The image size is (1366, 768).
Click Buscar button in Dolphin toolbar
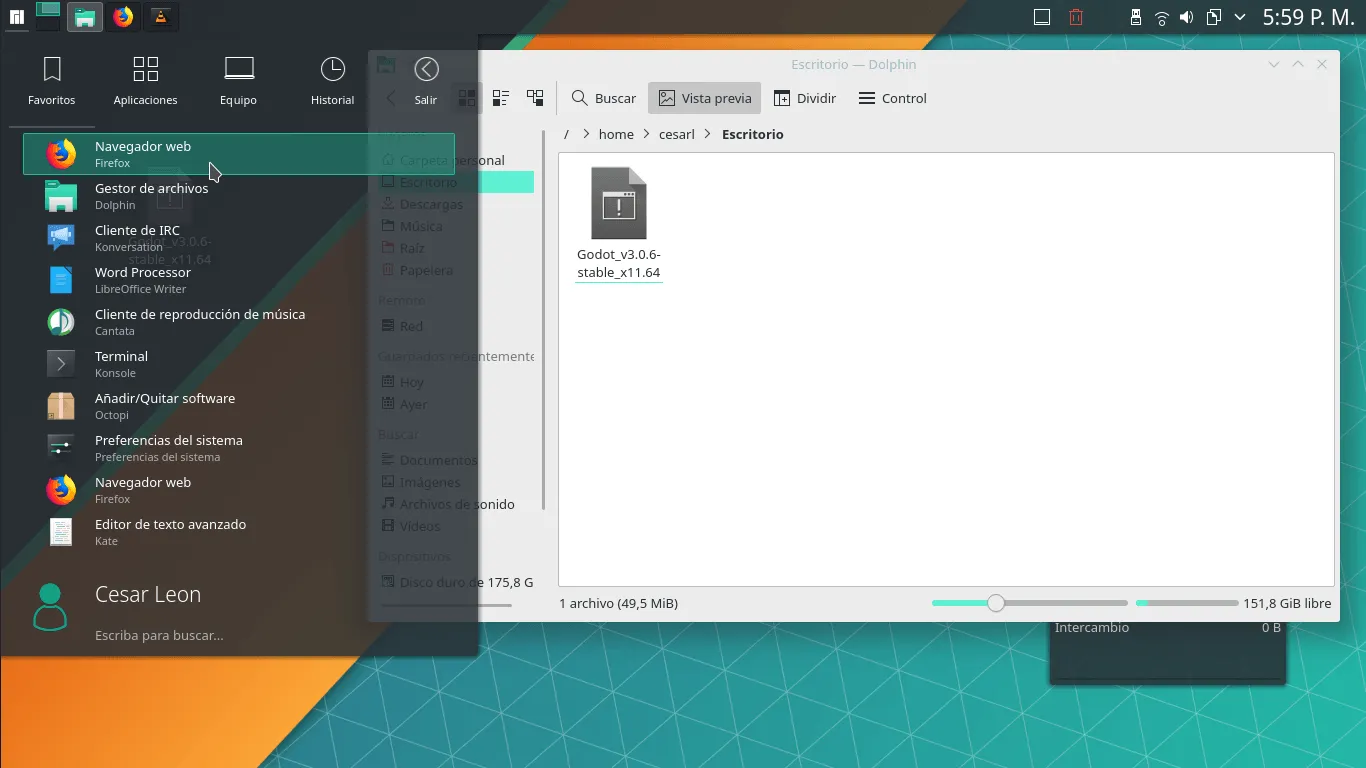point(603,98)
